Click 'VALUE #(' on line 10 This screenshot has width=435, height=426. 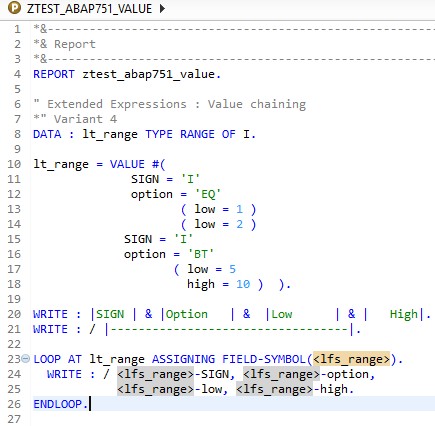click(137, 164)
